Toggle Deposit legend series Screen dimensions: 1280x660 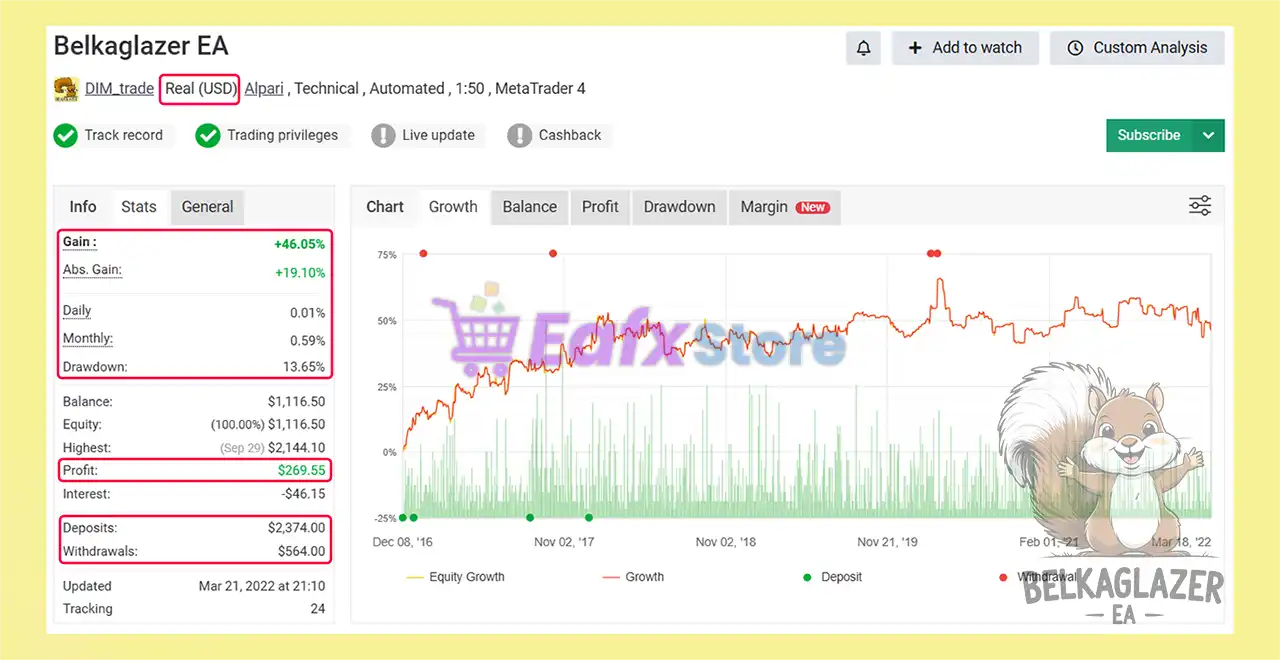tap(832, 577)
